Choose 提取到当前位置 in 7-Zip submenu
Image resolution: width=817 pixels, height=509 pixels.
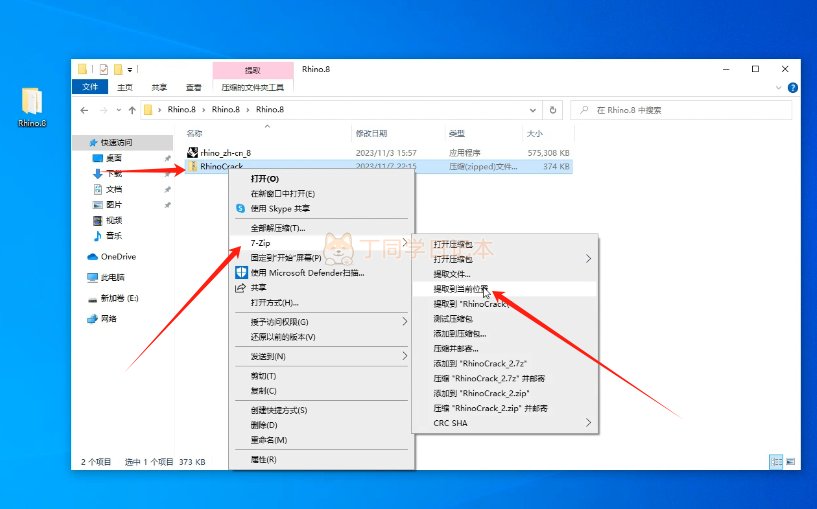point(504,289)
